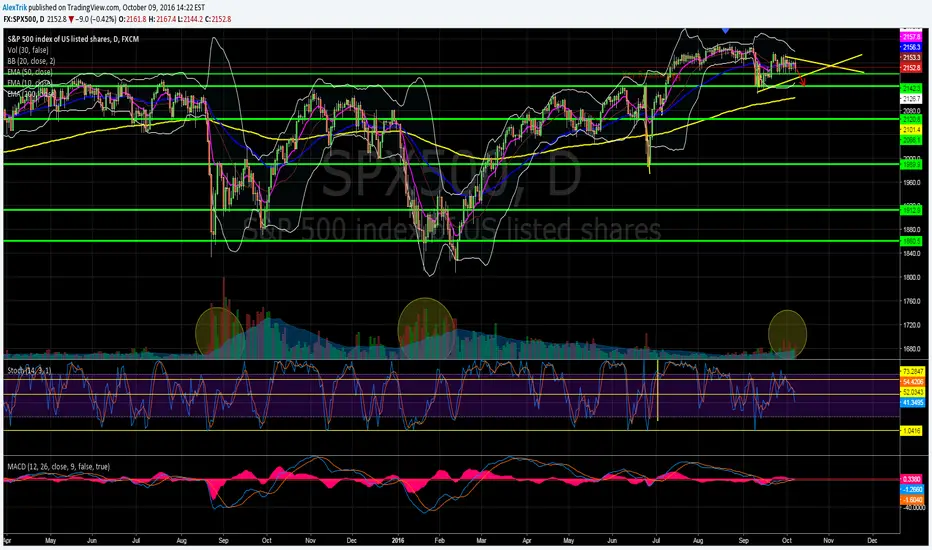
Task: Click the red 2152.8 current price label
Action: [911, 68]
